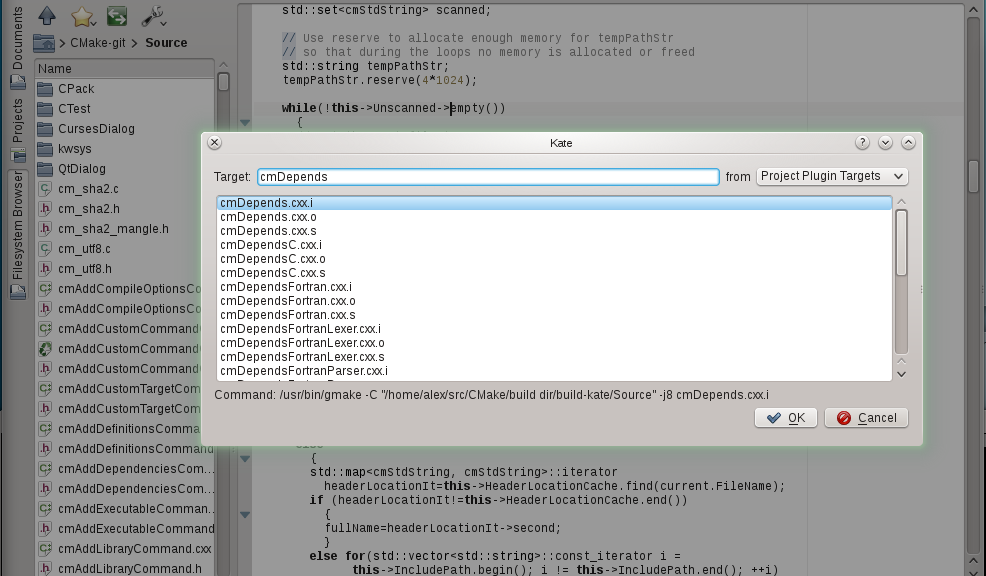Click the dialog help question-mark icon
Viewport: 986px width, 576px height.
(863, 143)
